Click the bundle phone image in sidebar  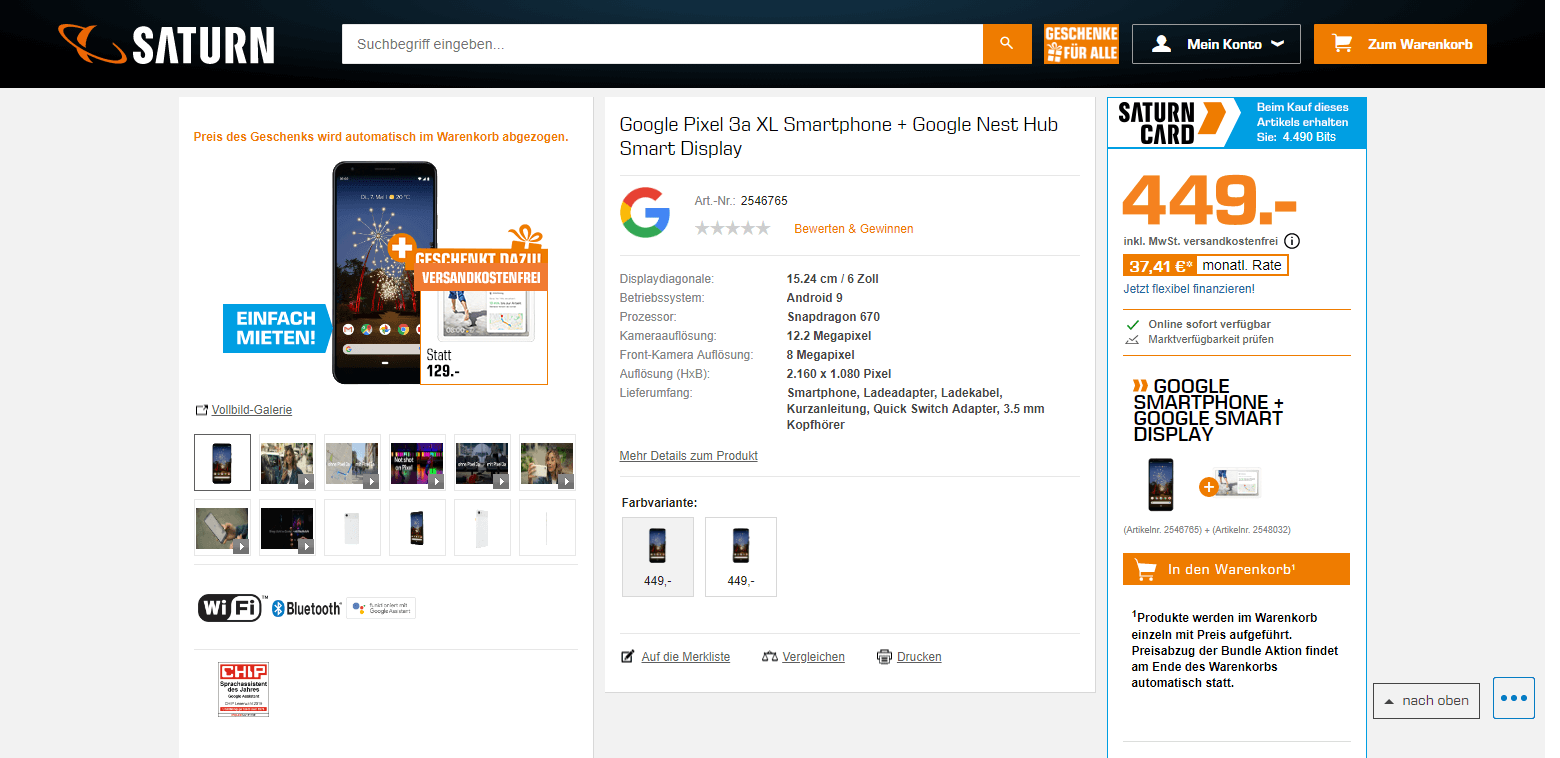1161,484
